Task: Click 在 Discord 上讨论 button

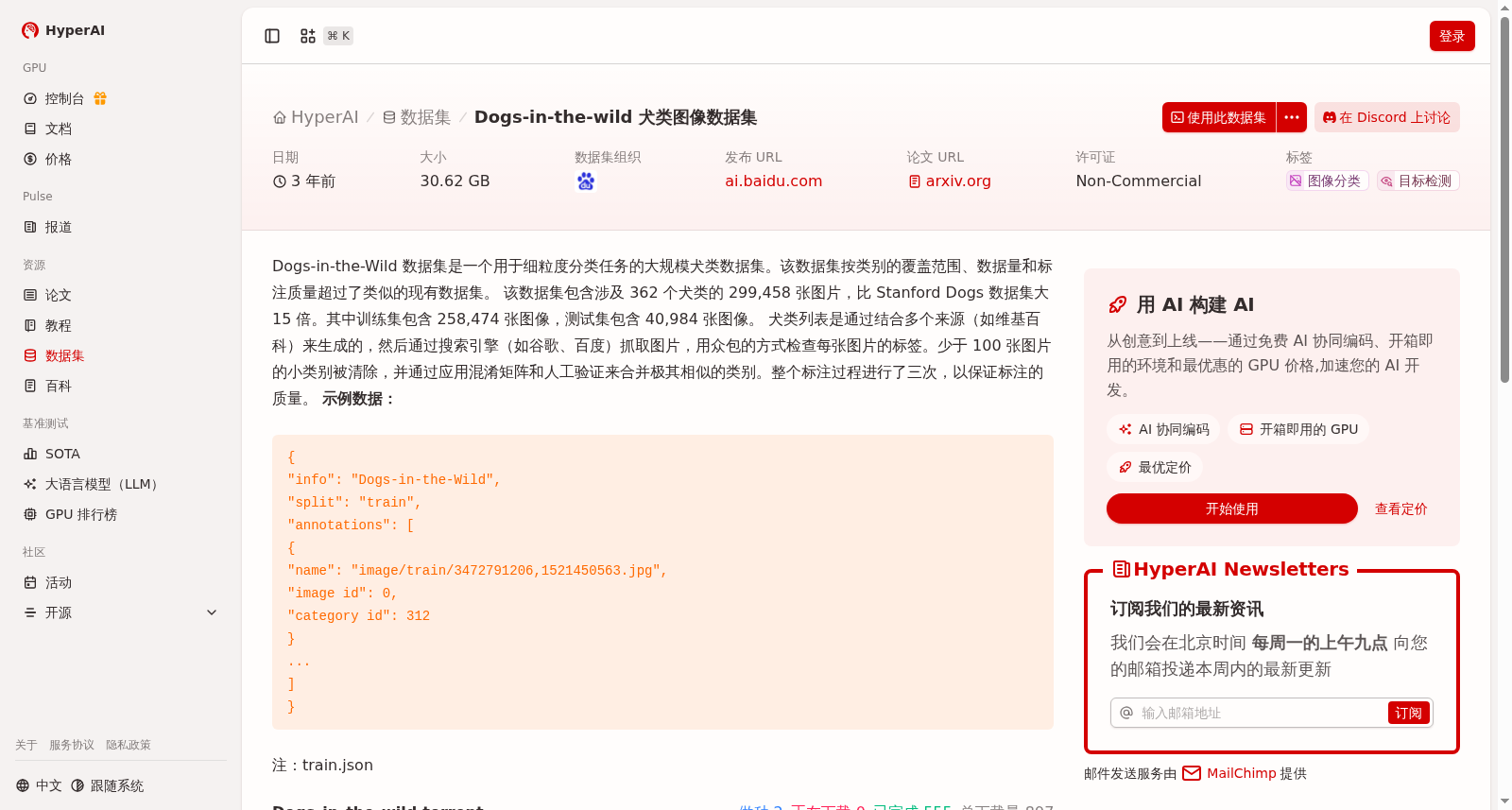Action: coord(1386,117)
